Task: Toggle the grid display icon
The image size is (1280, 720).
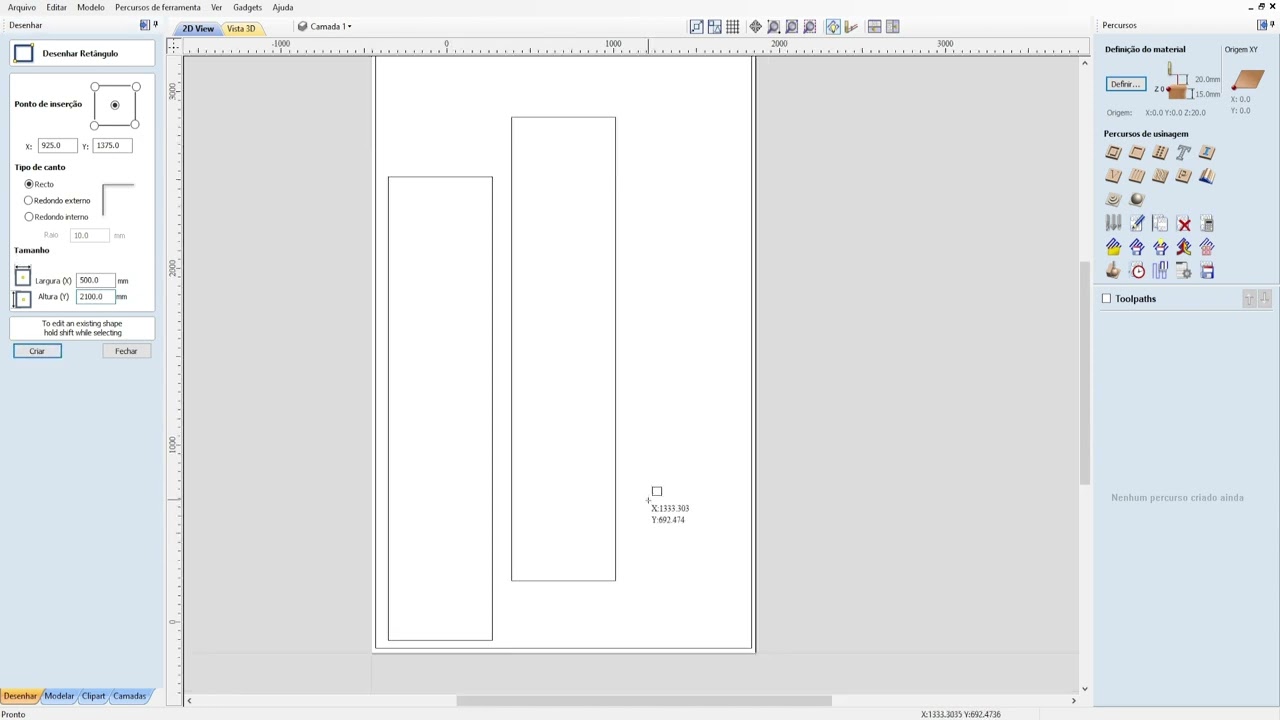Action: (733, 27)
